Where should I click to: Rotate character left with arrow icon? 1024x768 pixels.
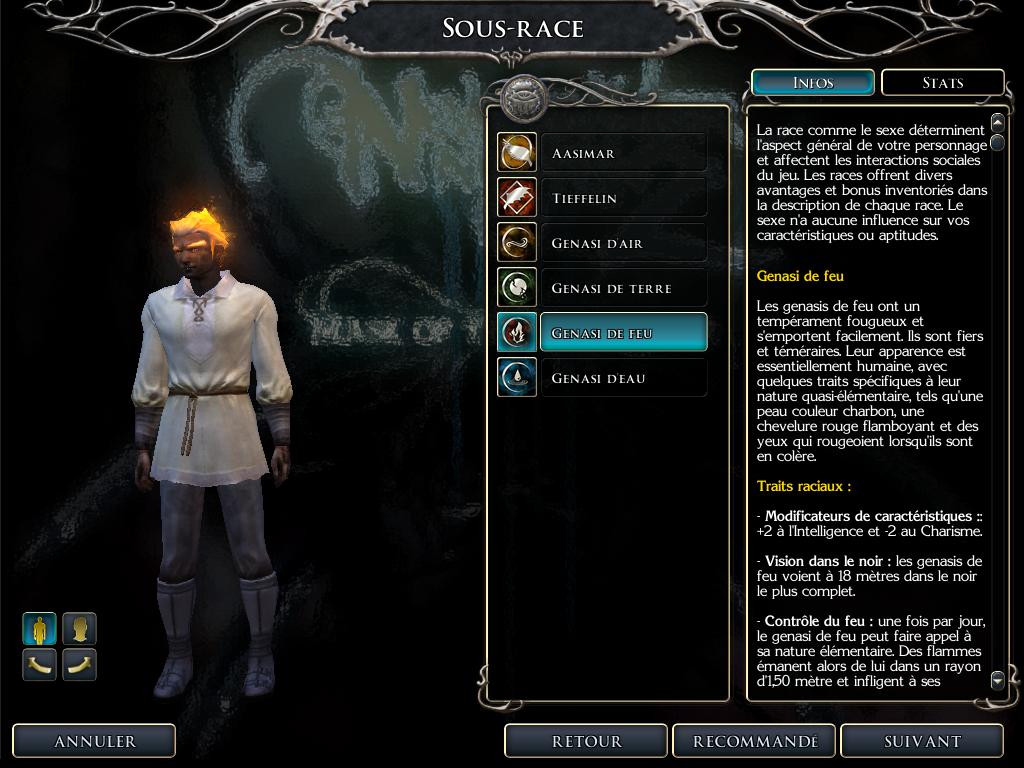[x=39, y=665]
